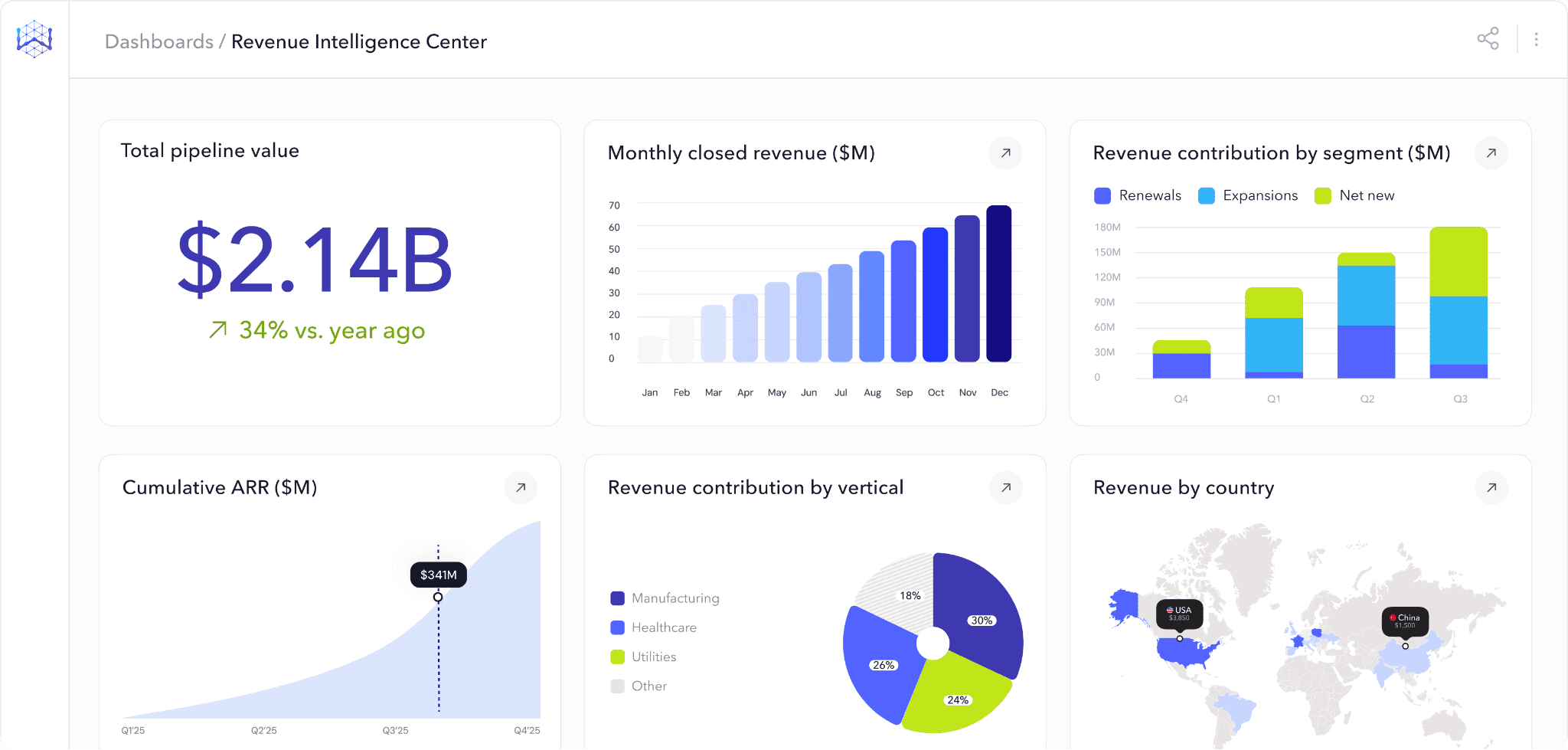
Task: Click the USA map tooltip
Action: click(x=1180, y=614)
